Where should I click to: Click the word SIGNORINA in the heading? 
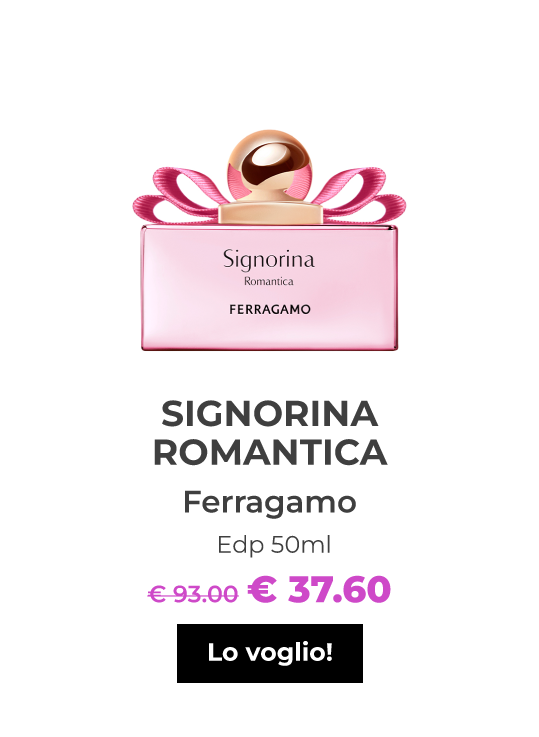tap(270, 415)
